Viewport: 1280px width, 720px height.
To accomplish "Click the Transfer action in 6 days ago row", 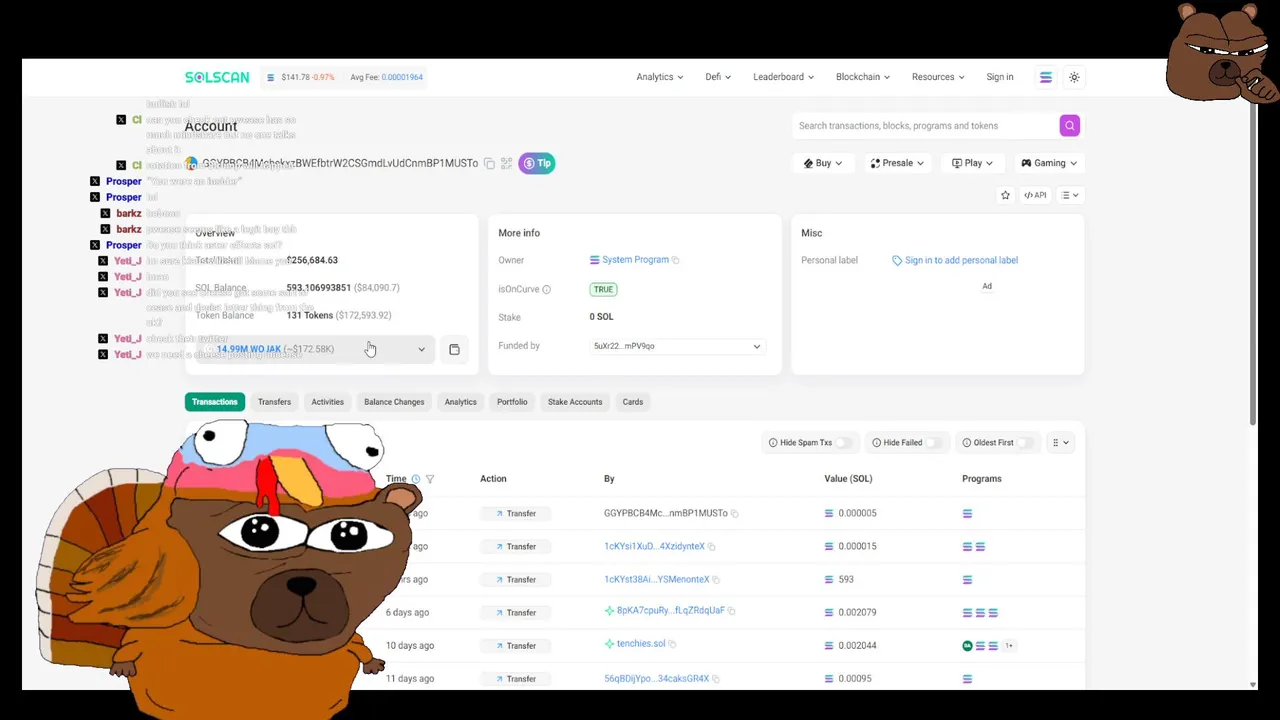I will (516, 612).
